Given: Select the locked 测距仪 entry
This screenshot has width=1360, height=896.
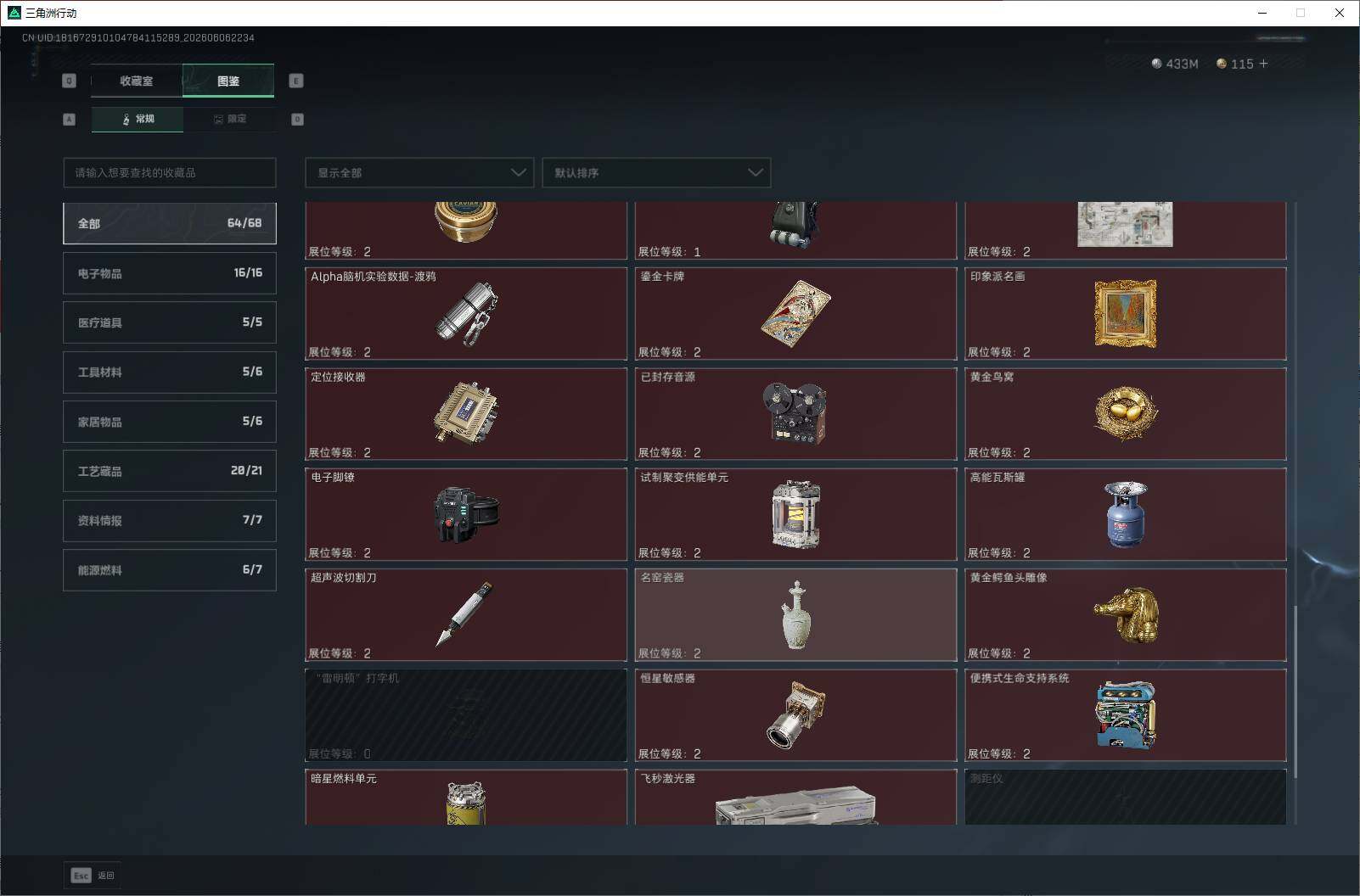Looking at the screenshot, I should pos(1126,797).
